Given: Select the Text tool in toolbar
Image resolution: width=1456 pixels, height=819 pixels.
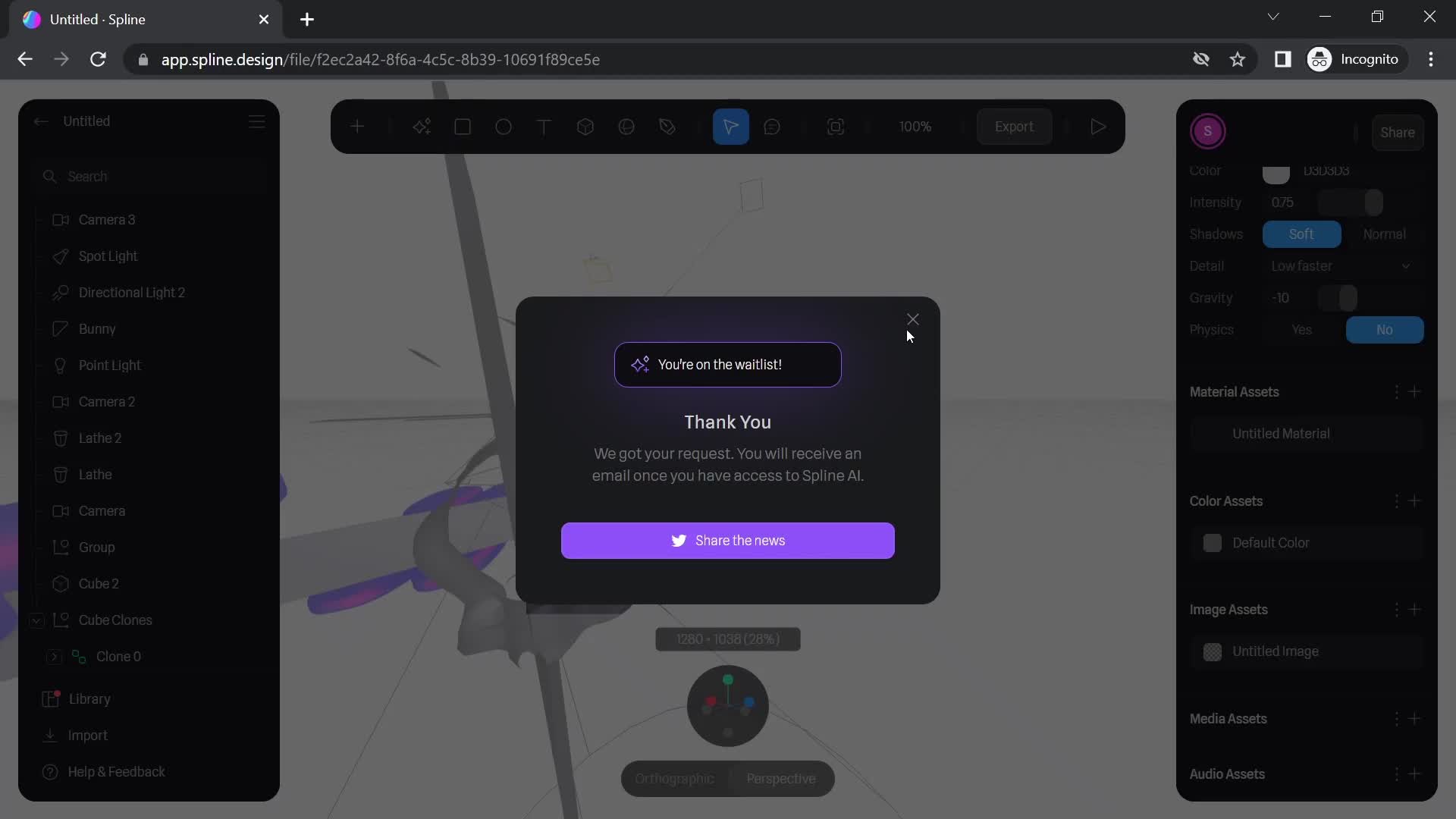Looking at the screenshot, I should pos(543,126).
